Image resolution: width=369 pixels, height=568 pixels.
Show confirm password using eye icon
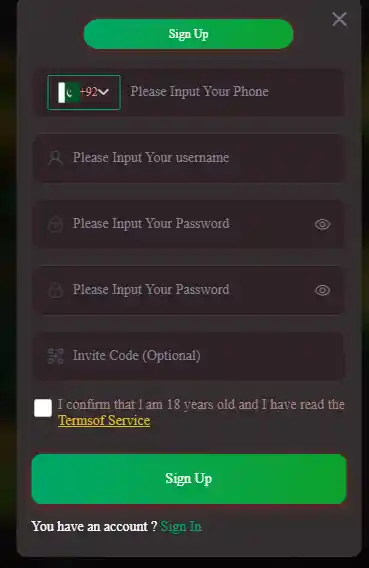click(x=322, y=290)
